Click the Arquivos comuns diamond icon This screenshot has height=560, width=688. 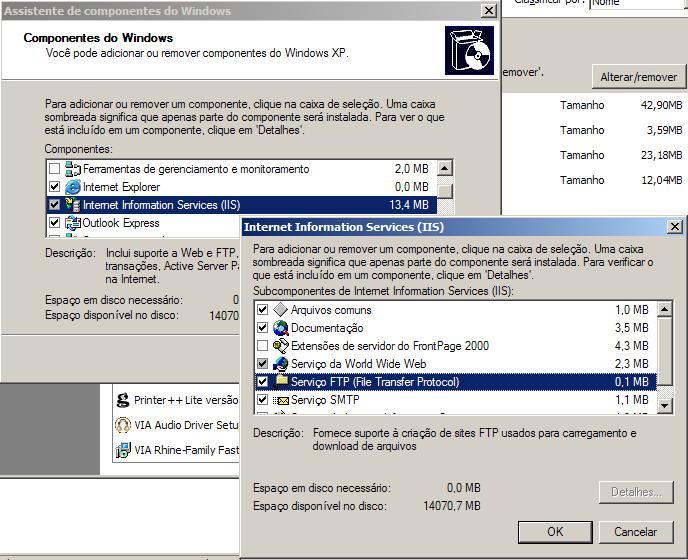(x=280, y=310)
